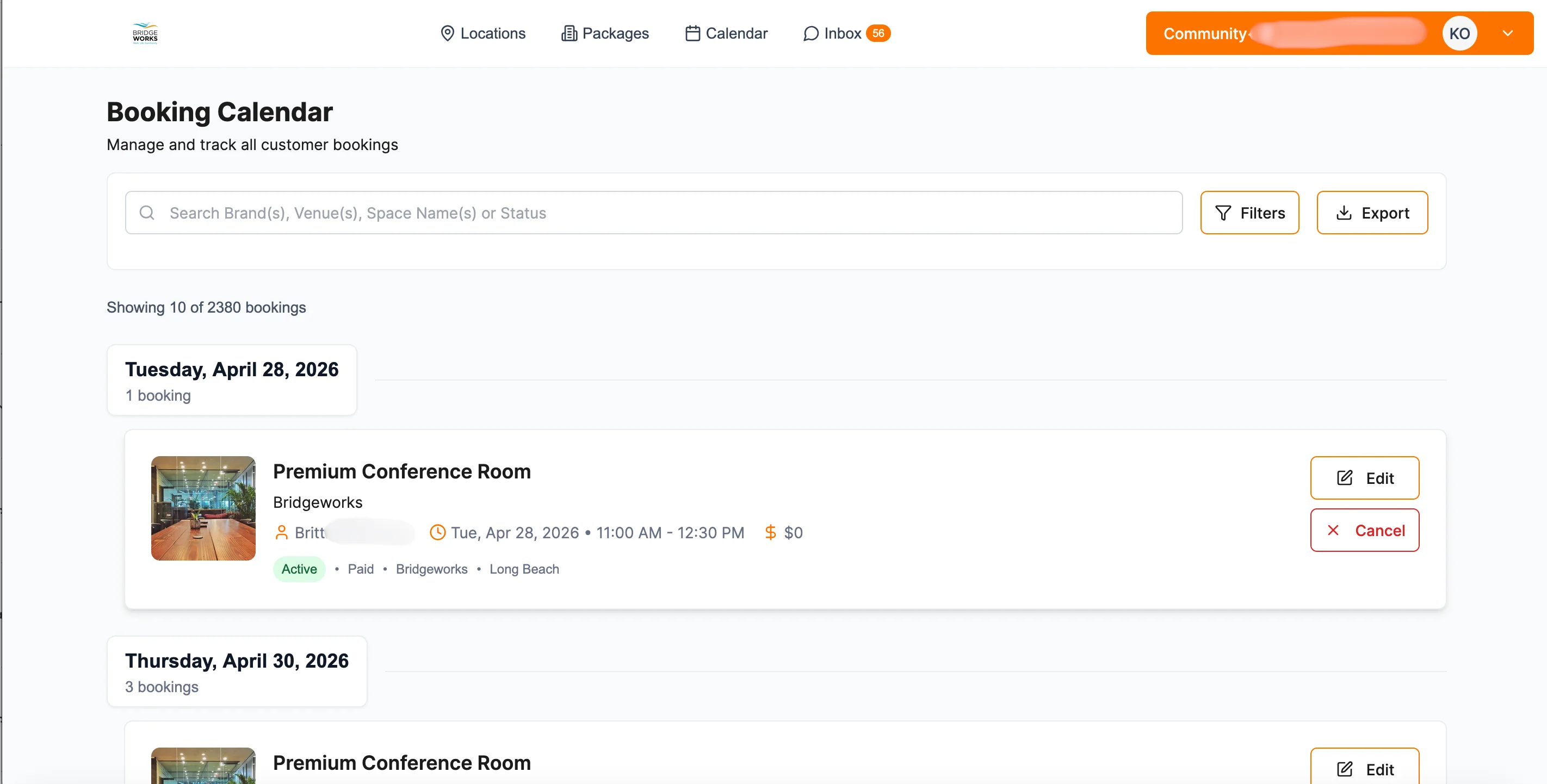Screen dimensions: 1547x784
Task: Export the bookings list
Action: [x=1372, y=213]
